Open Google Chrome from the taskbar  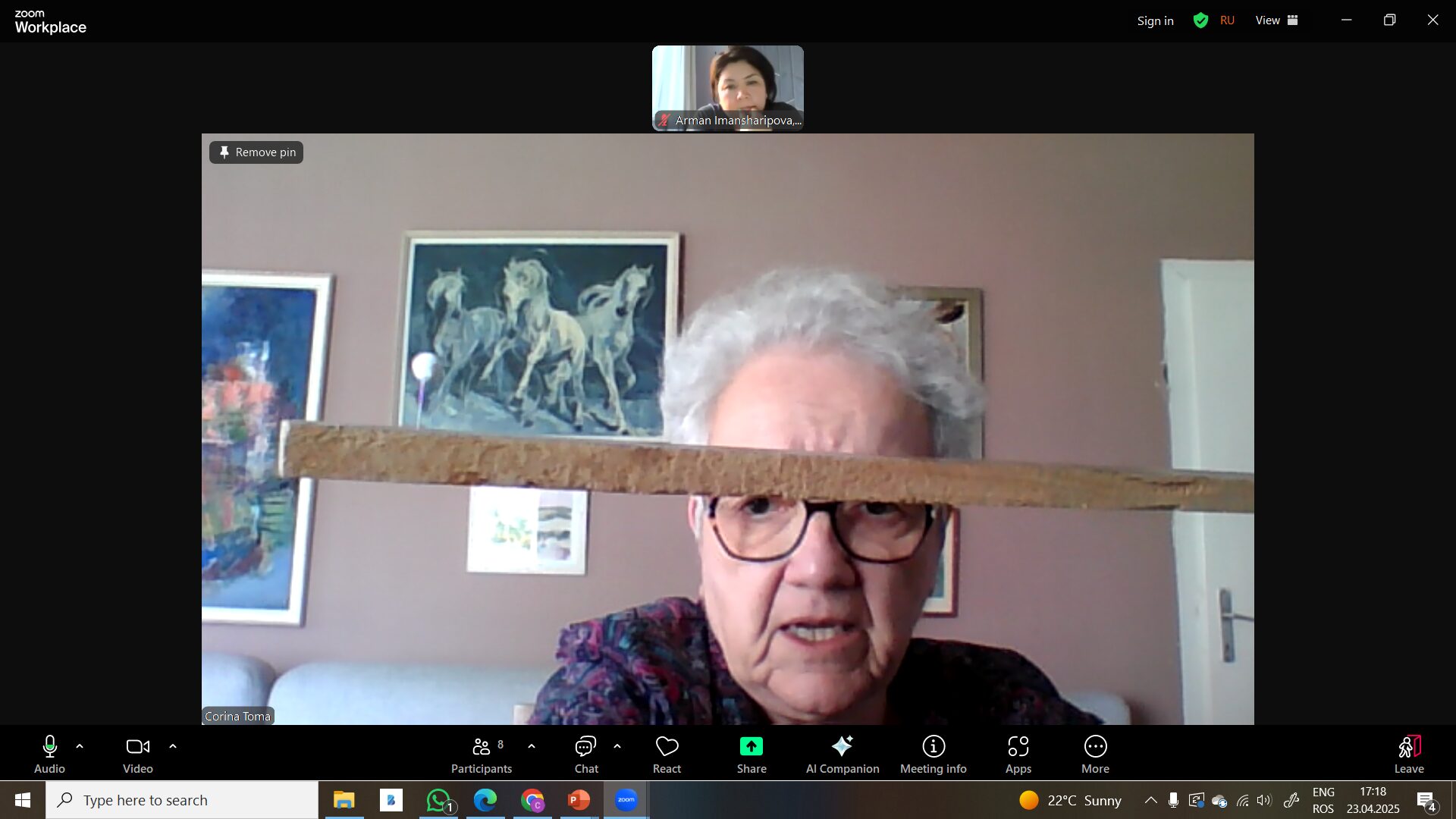[x=532, y=800]
